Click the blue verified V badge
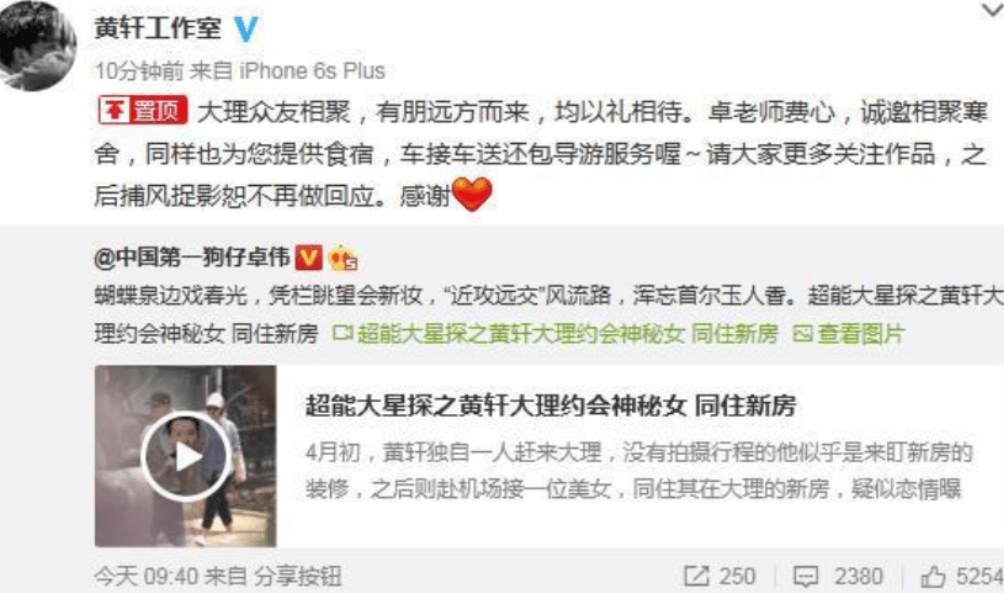The height and width of the screenshot is (593, 1004). point(246,29)
